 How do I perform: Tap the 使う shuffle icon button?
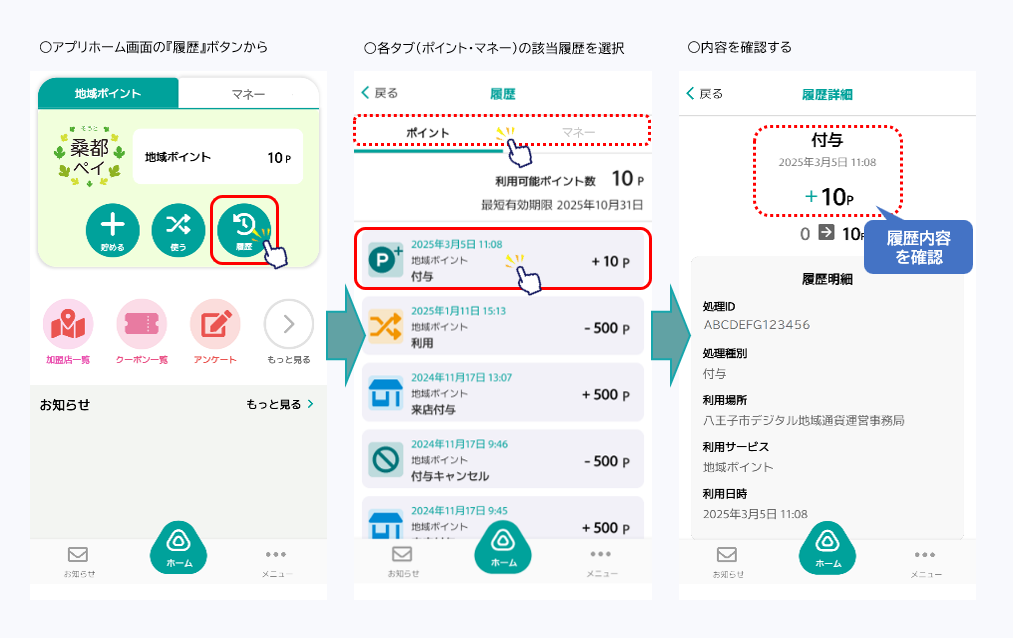177,228
